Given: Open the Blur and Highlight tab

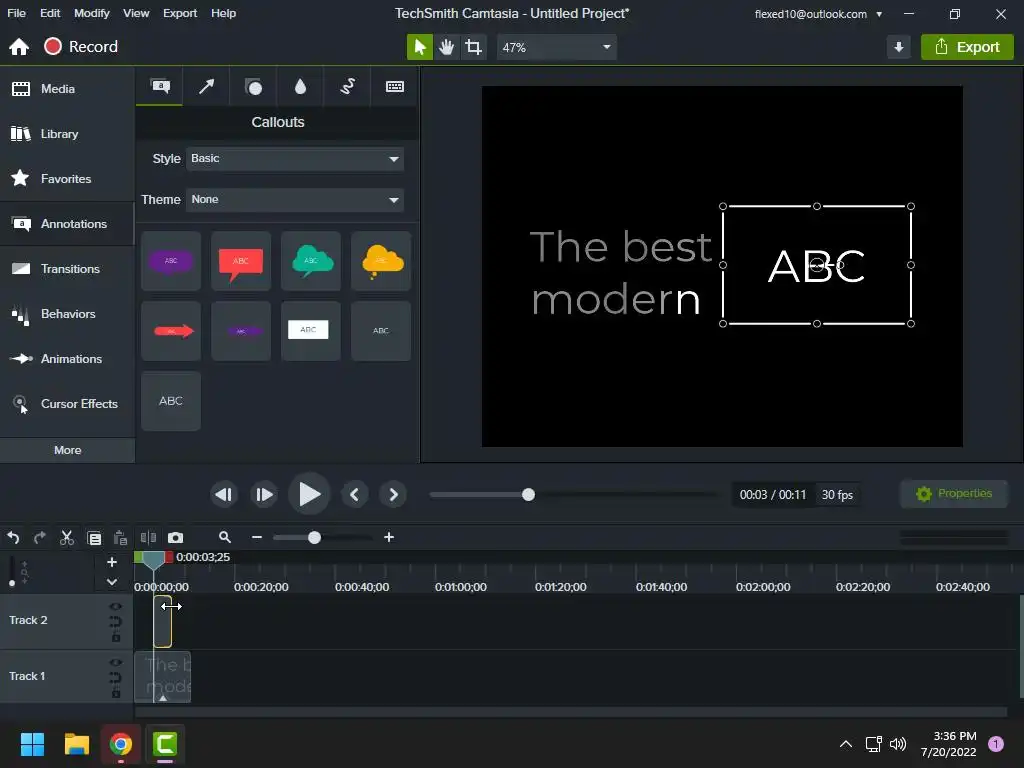Looking at the screenshot, I should [300, 86].
